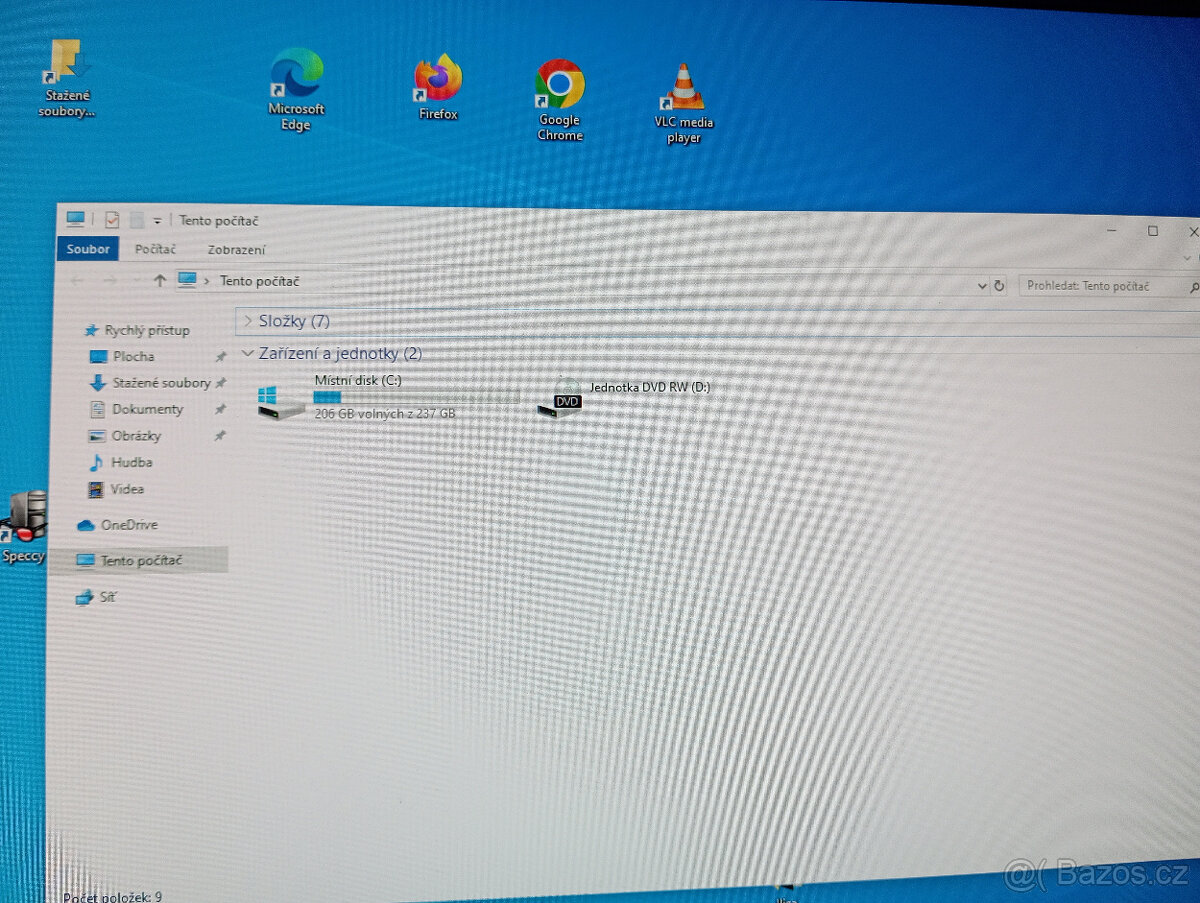
Task: Open the Soubor menu
Action: pos(87,249)
